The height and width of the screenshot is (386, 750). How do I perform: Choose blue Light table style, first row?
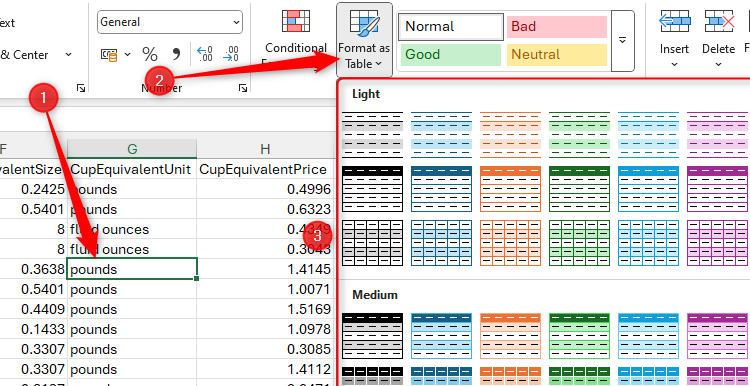(441, 135)
